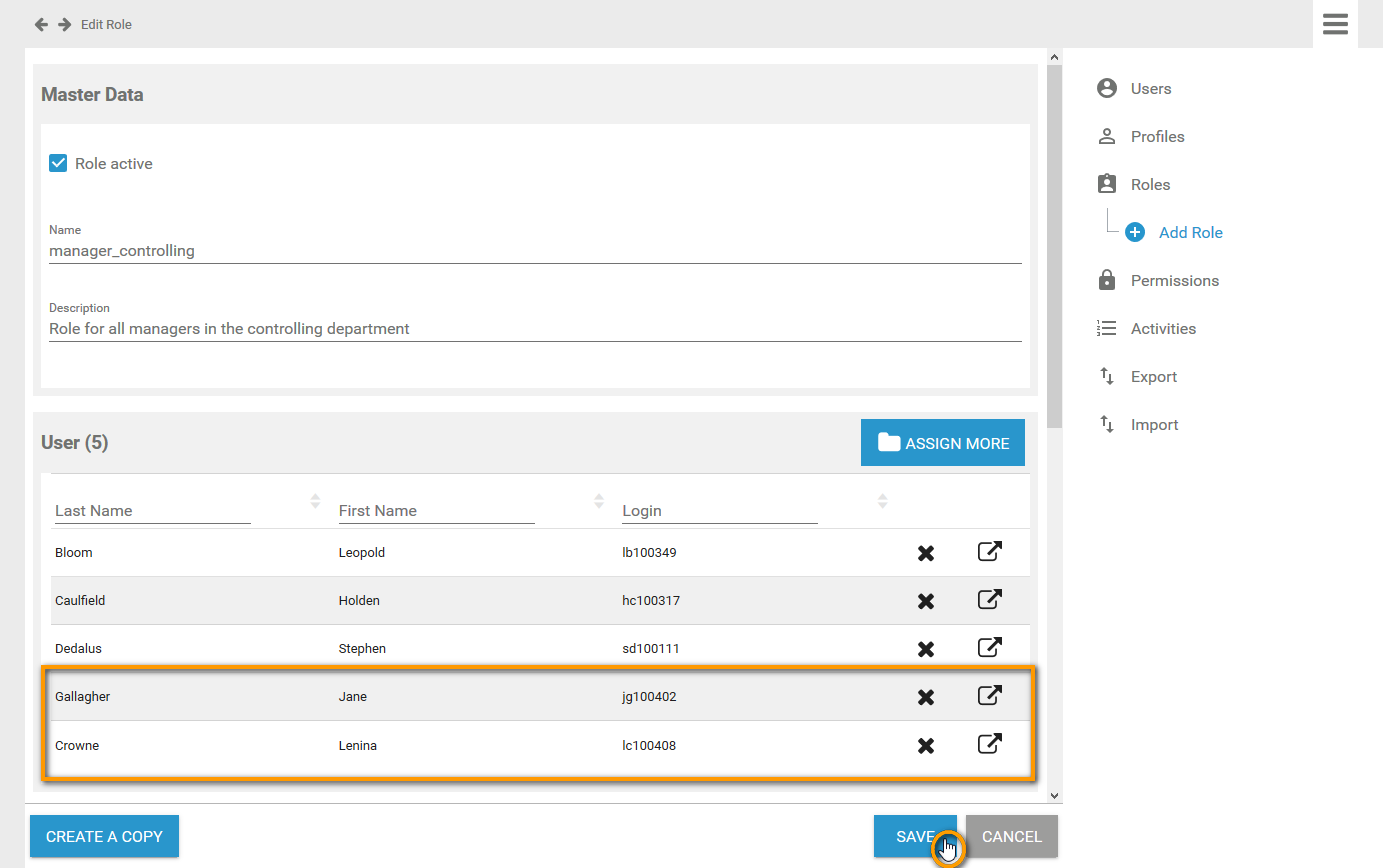The image size is (1383, 868).
Task: Remove Stephen Dedalus using X icon
Action: 926,649
